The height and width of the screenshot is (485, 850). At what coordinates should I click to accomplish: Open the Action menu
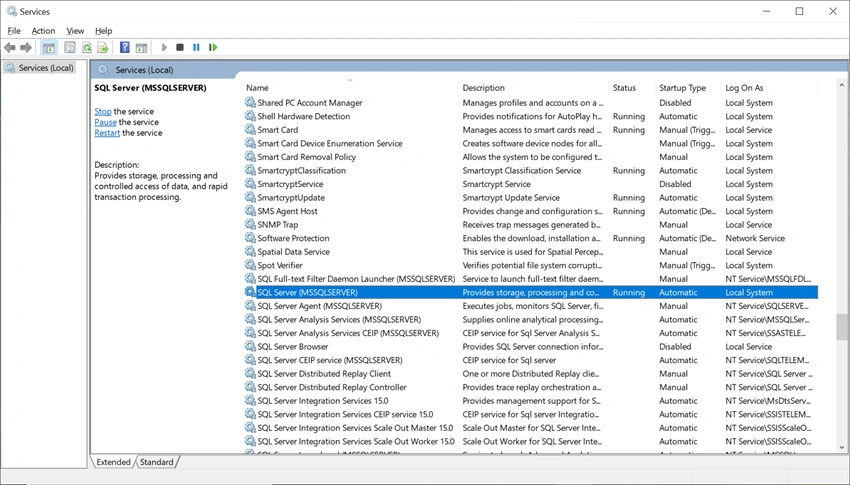coord(43,31)
